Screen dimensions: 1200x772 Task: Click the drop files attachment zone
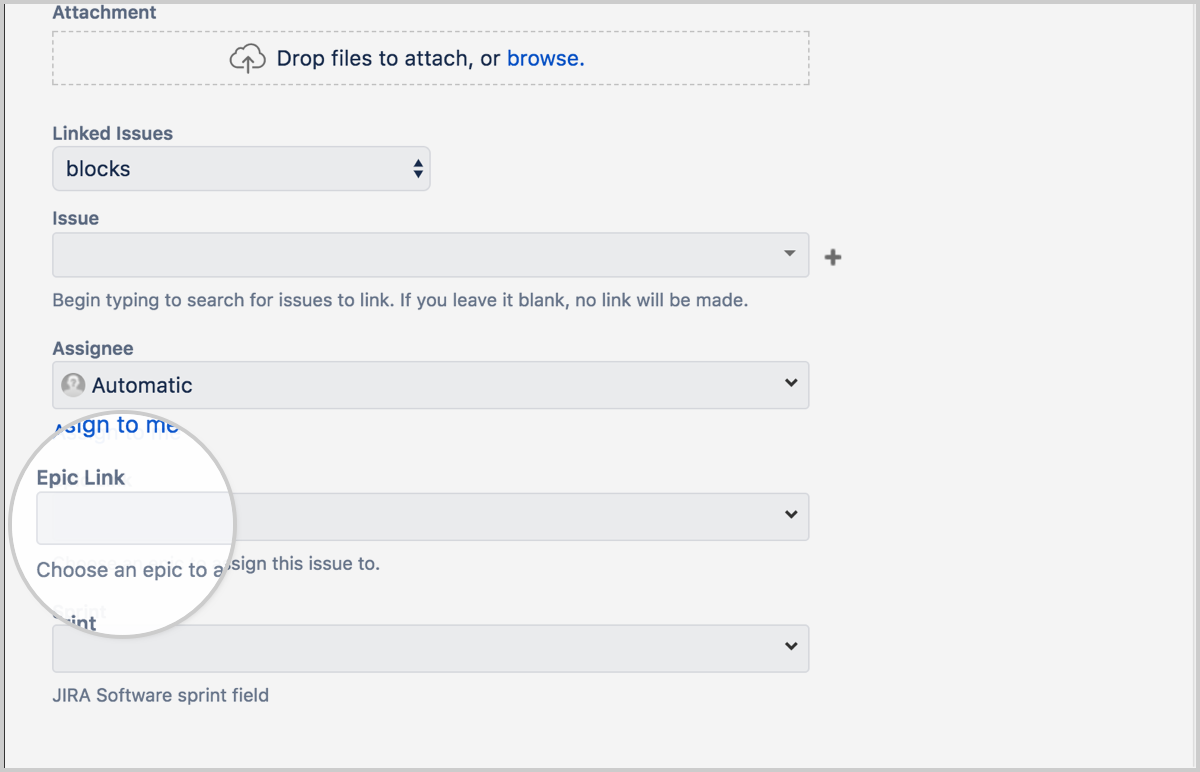(430, 58)
